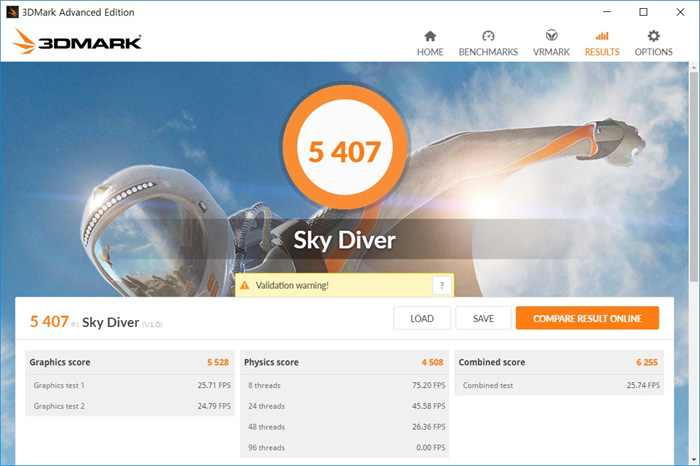Click the 75.20 FPS value
The image size is (700, 466).
click(x=429, y=385)
